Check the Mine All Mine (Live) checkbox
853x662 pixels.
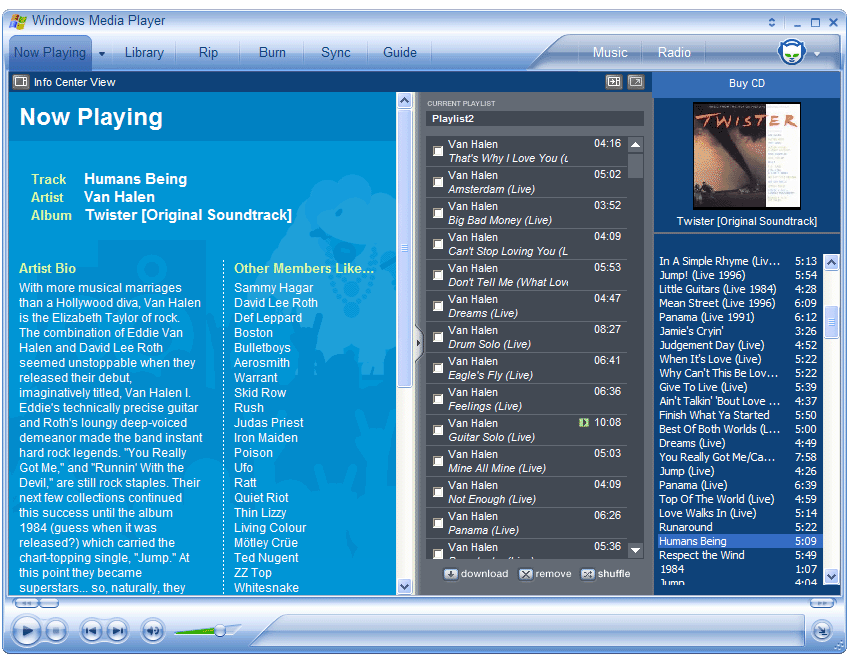(438, 461)
